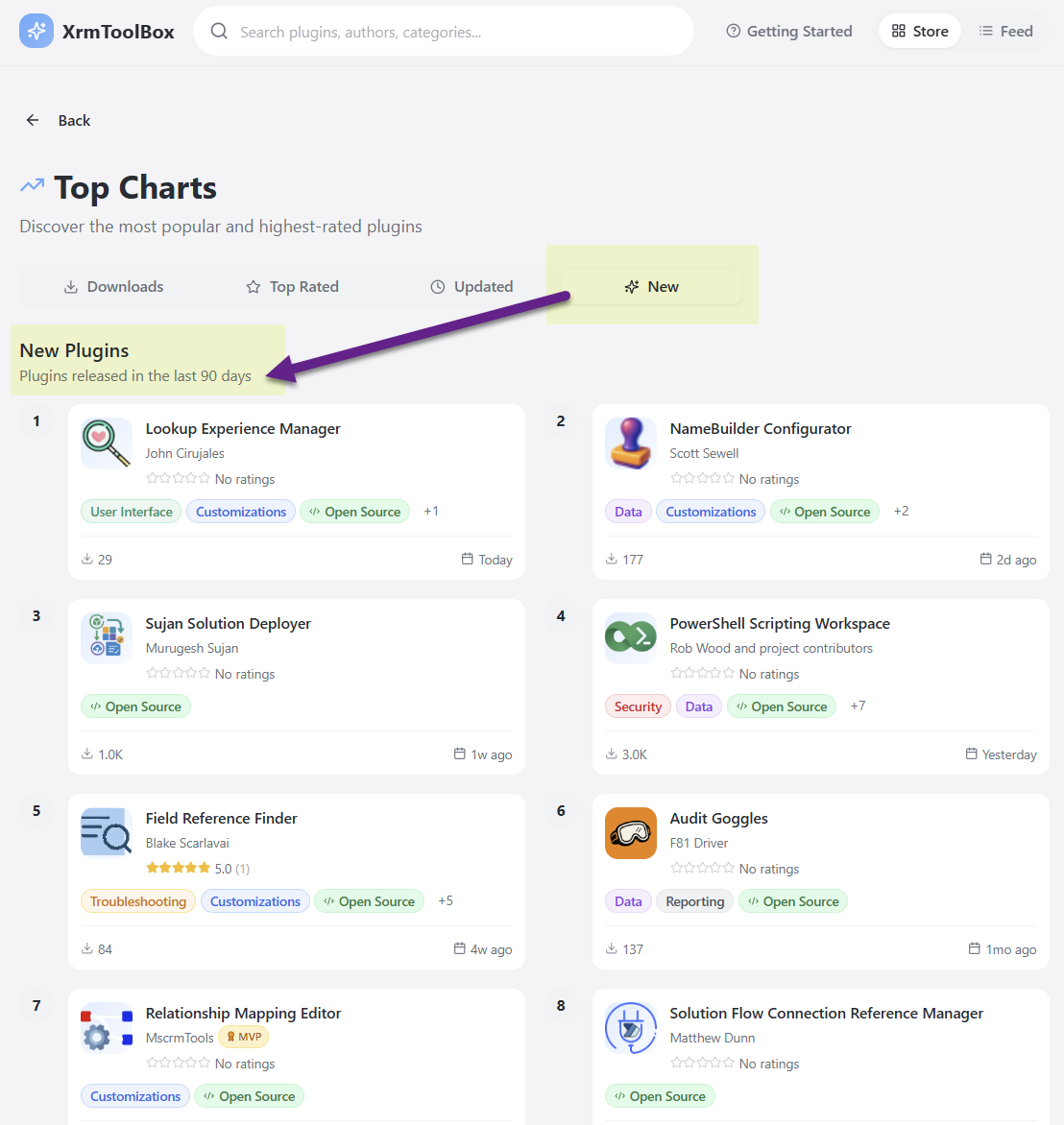Switch to the Top Rated tab
Image resolution: width=1064 pixels, height=1125 pixels.
coord(293,287)
